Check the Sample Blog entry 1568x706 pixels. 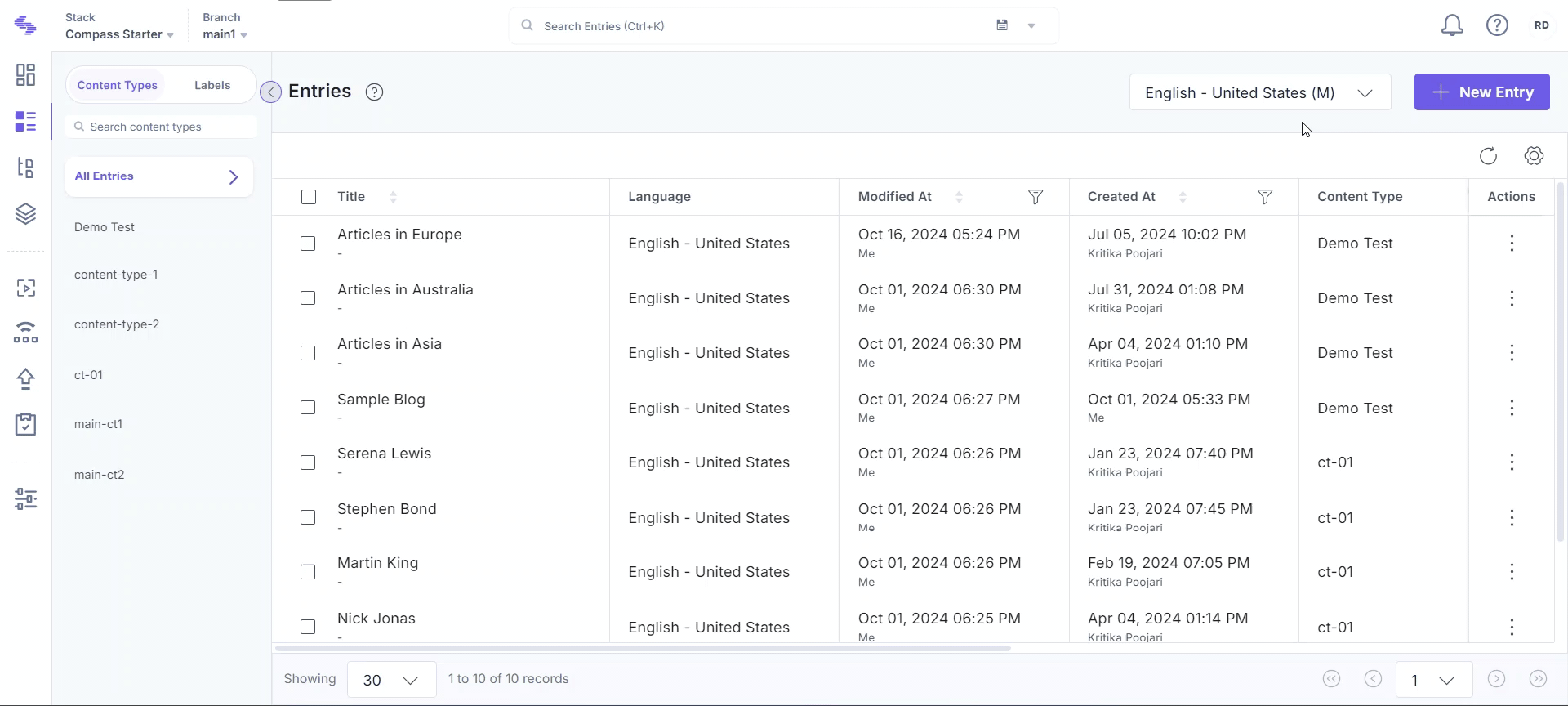click(308, 408)
